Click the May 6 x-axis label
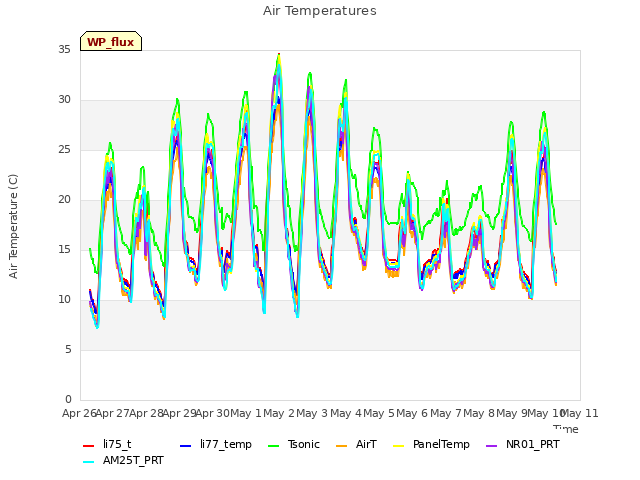The width and height of the screenshot is (640, 480). tap(412, 413)
